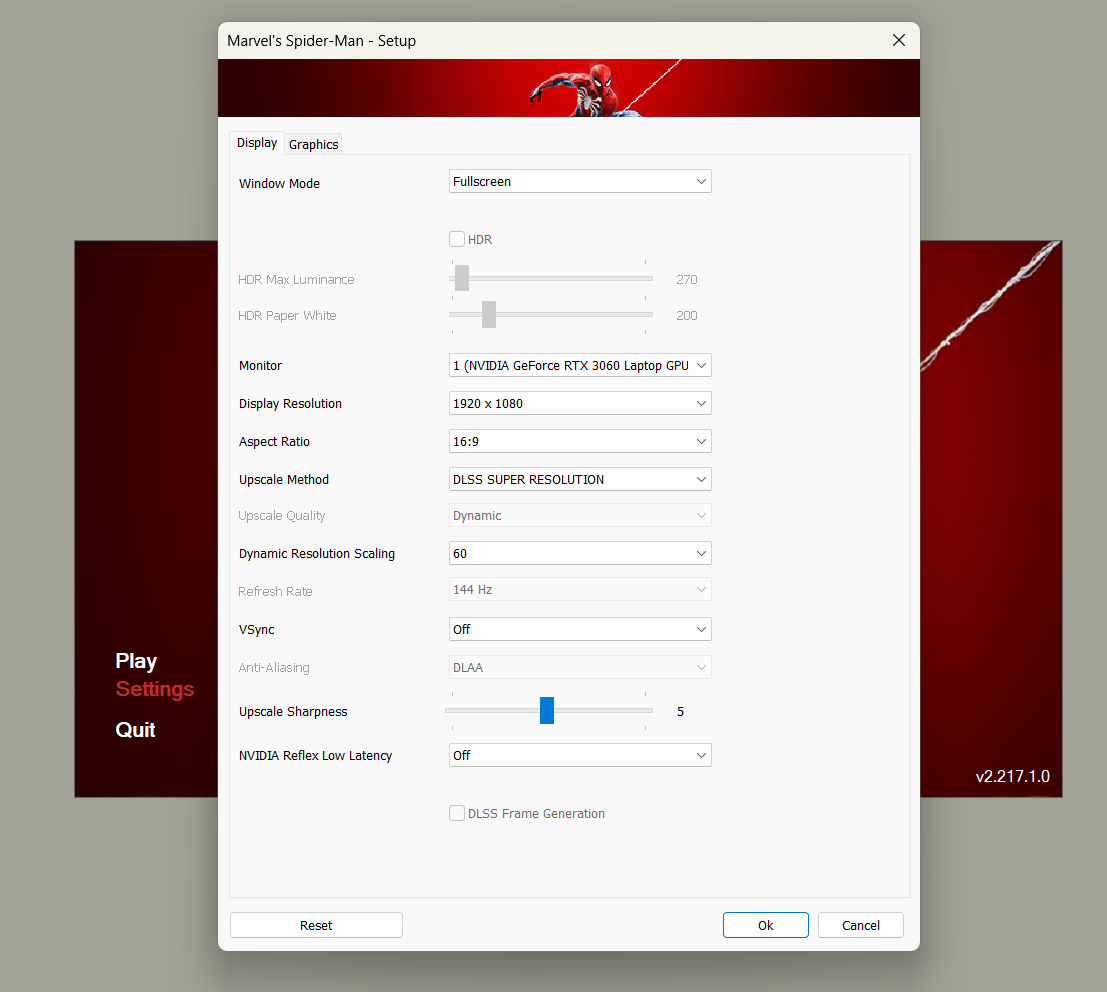Open the NVIDIA Reflex Low Latency dropdown
The width and height of the screenshot is (1107, 992).
click(580, 755)
